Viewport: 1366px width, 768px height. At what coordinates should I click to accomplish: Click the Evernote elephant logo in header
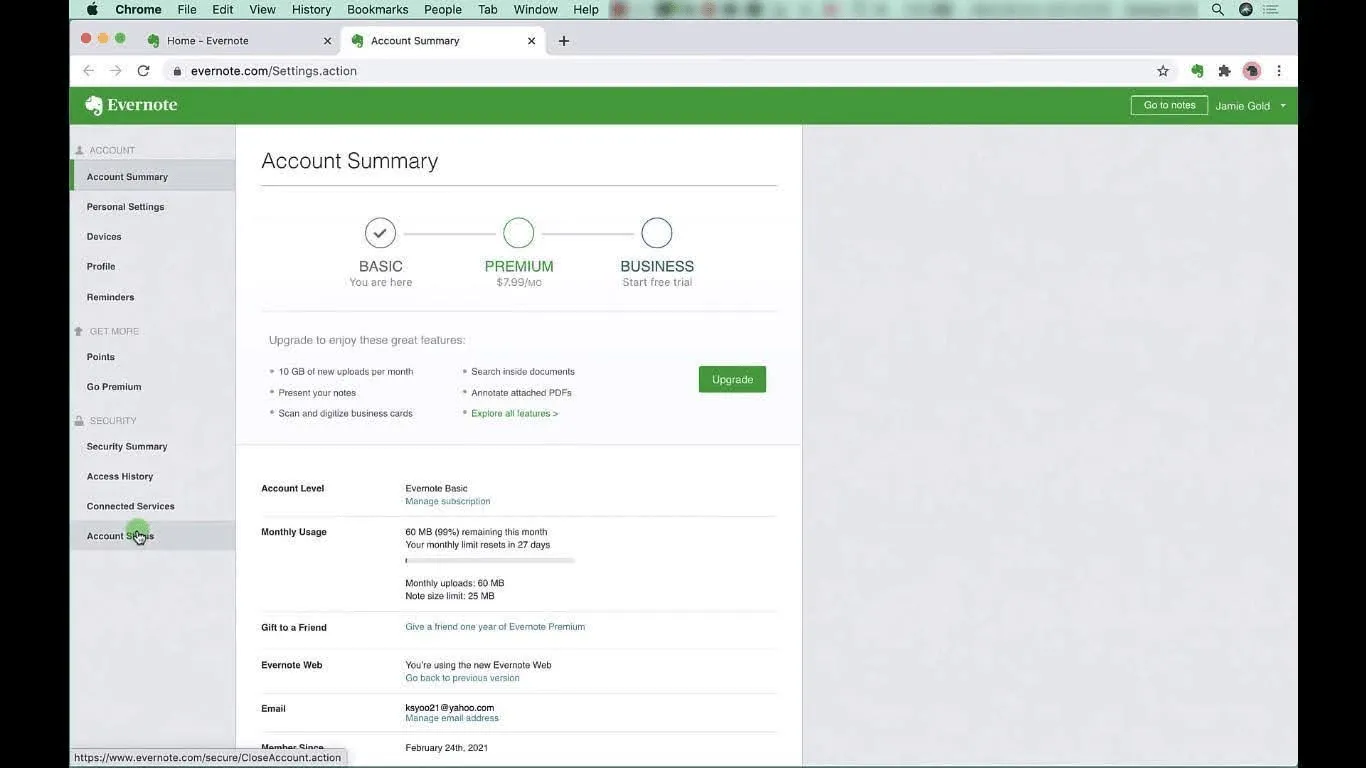click(93, 105)
